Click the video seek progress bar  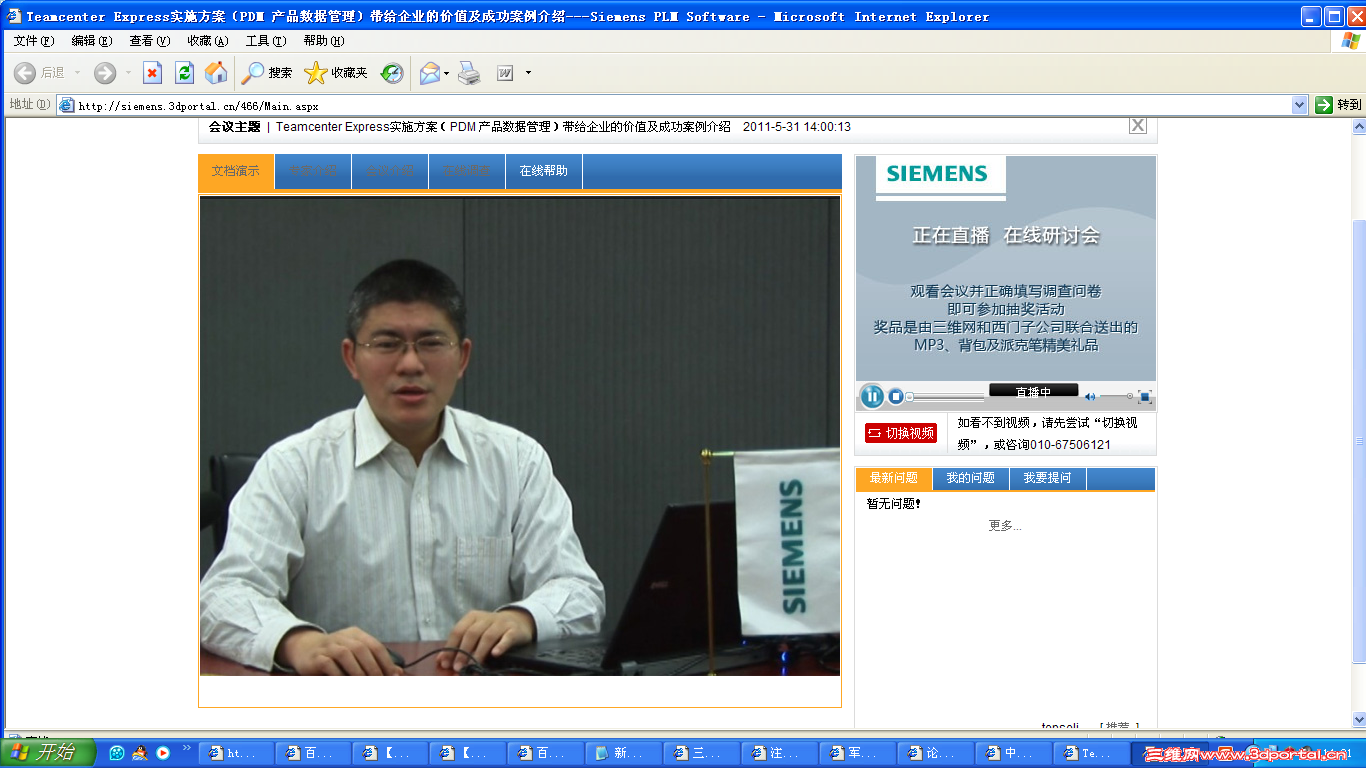pyautogui.click(x=946, y=397)
